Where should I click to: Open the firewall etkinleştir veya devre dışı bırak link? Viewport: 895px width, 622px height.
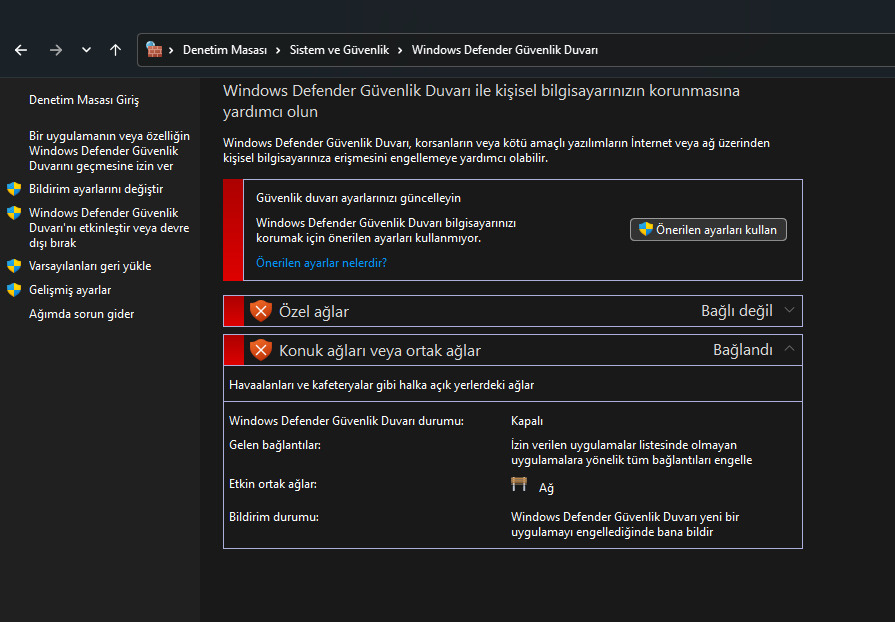109,228
